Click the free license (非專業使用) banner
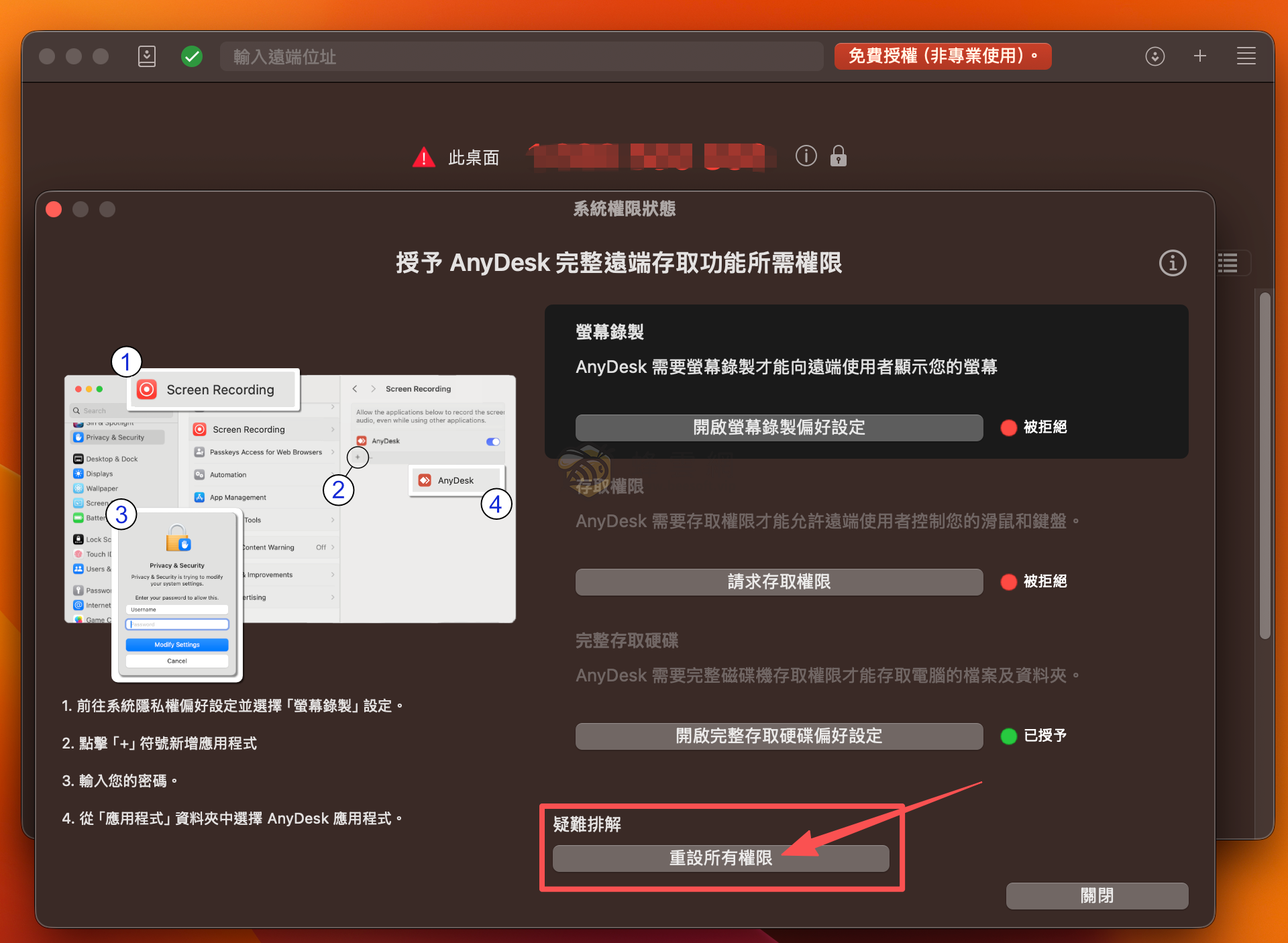The image size is (1288, 943). tap(943, 56)
